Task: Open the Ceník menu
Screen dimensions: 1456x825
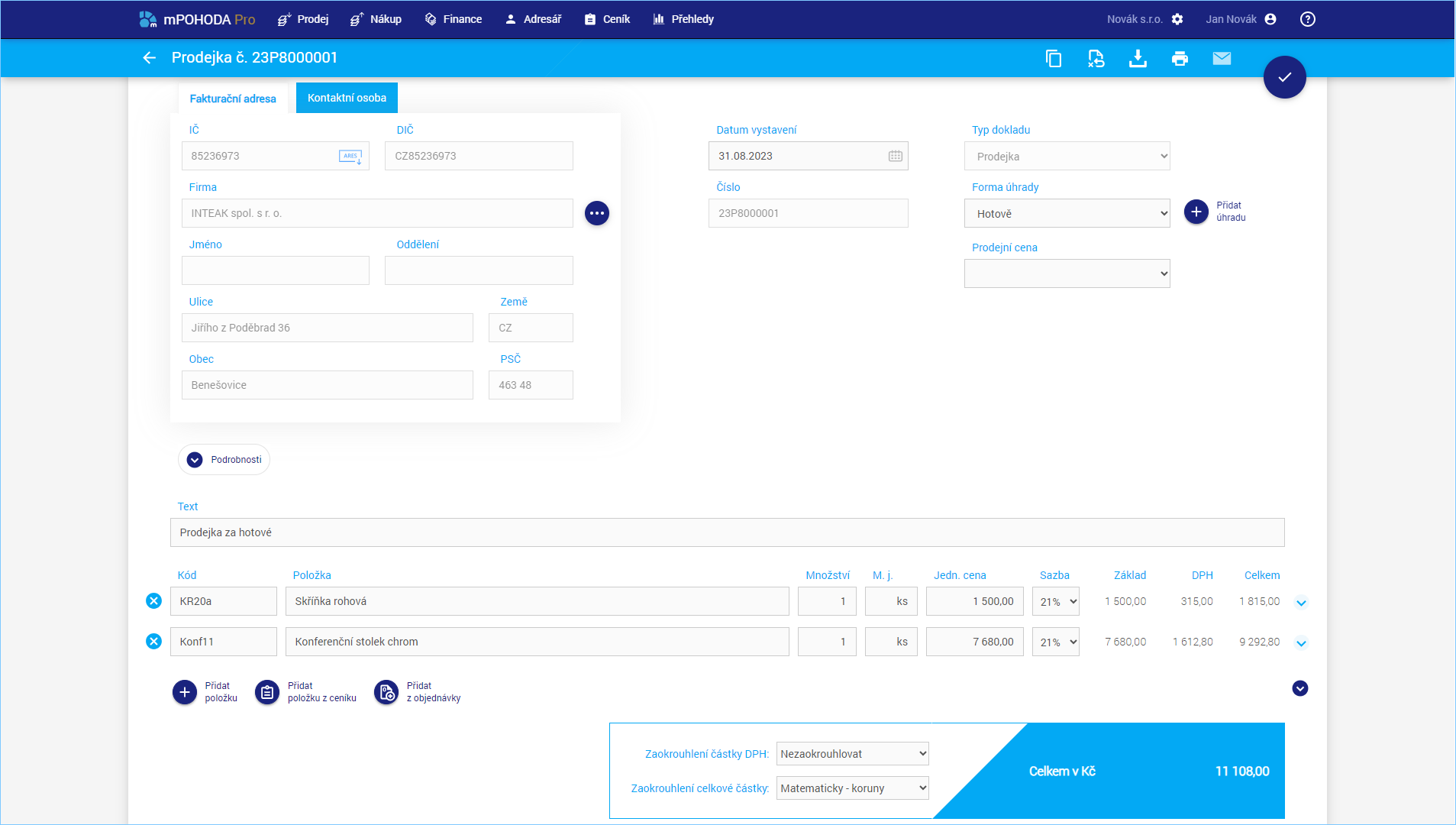Action: (x=608, y=19)
